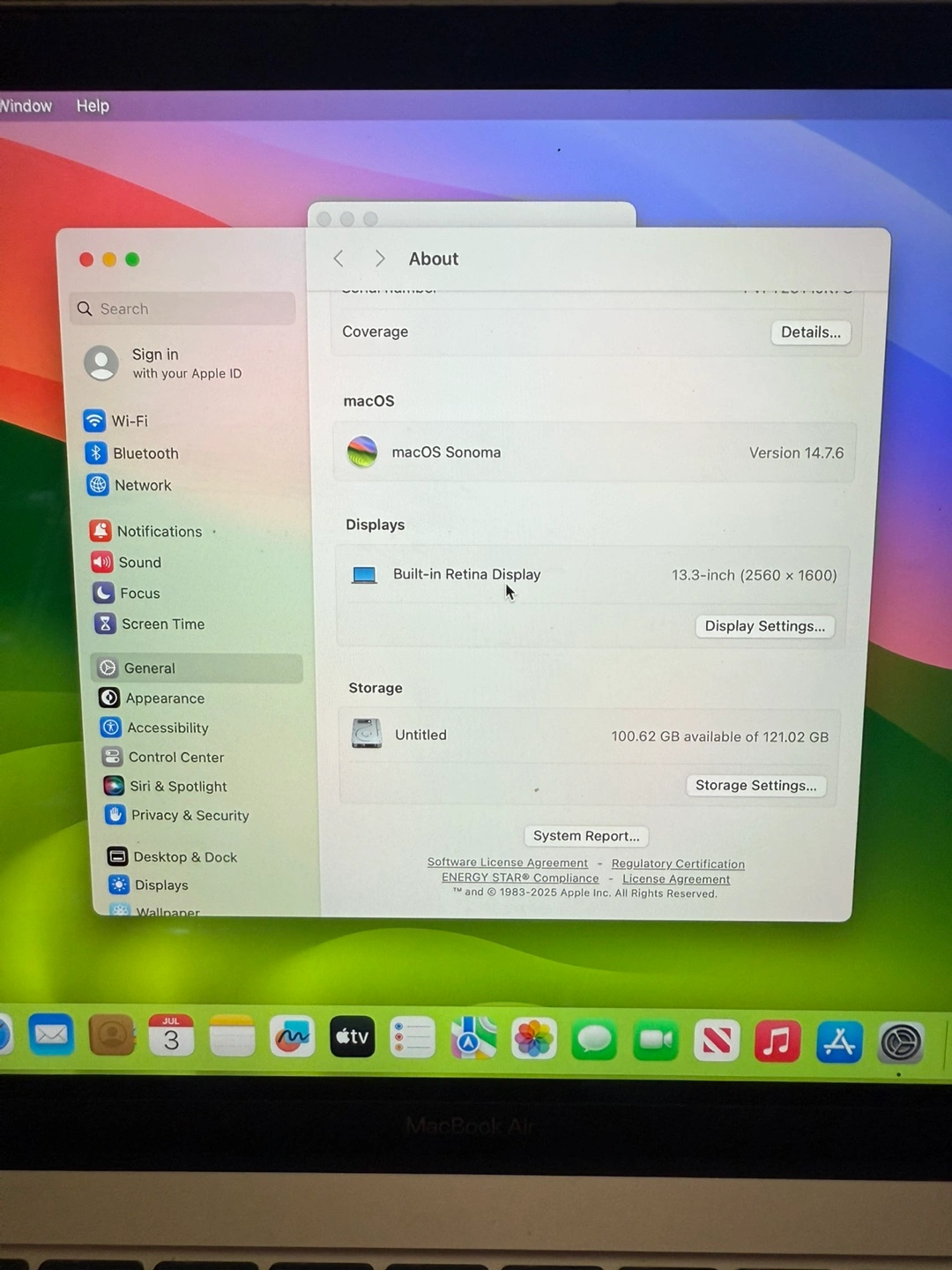
Task: Launch App Store from the Dock
Action: (x=839, y=1043)
